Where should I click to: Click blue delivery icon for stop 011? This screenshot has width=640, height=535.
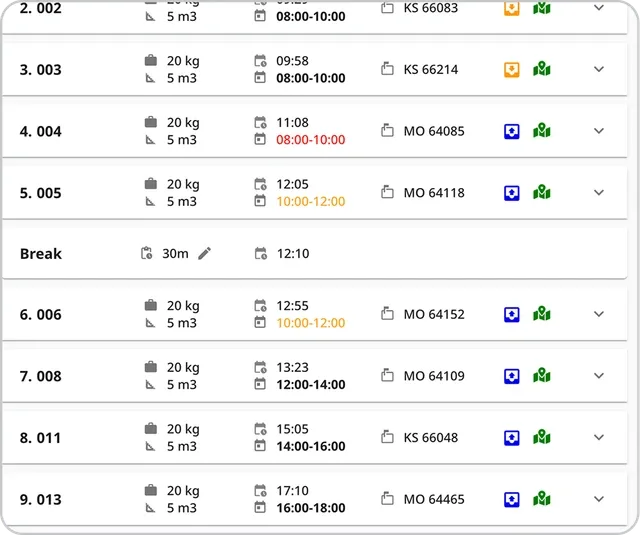(511, 437)
